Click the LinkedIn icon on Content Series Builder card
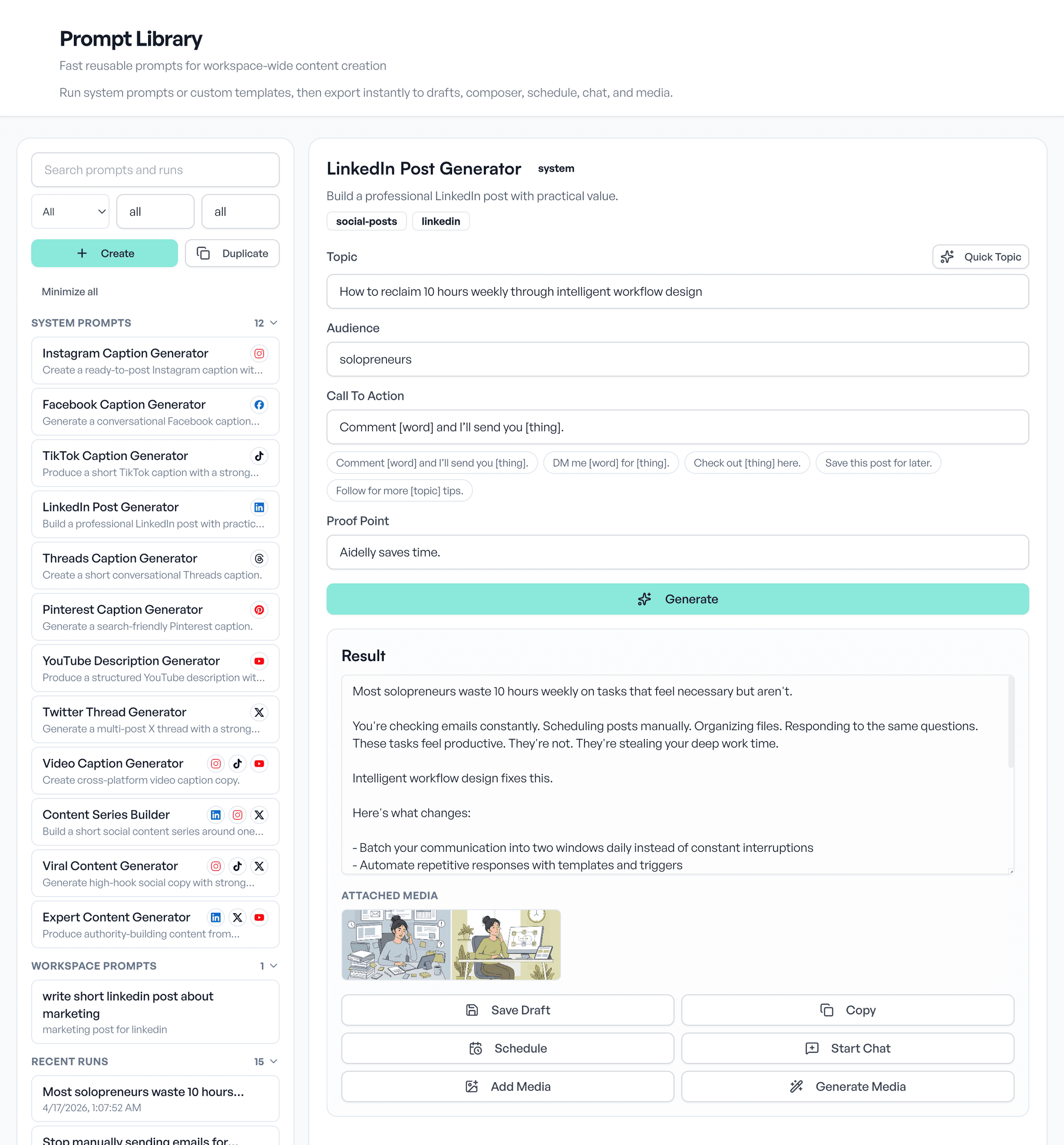The height and width of the screenshot is (1145, 1064). [215, 815]
